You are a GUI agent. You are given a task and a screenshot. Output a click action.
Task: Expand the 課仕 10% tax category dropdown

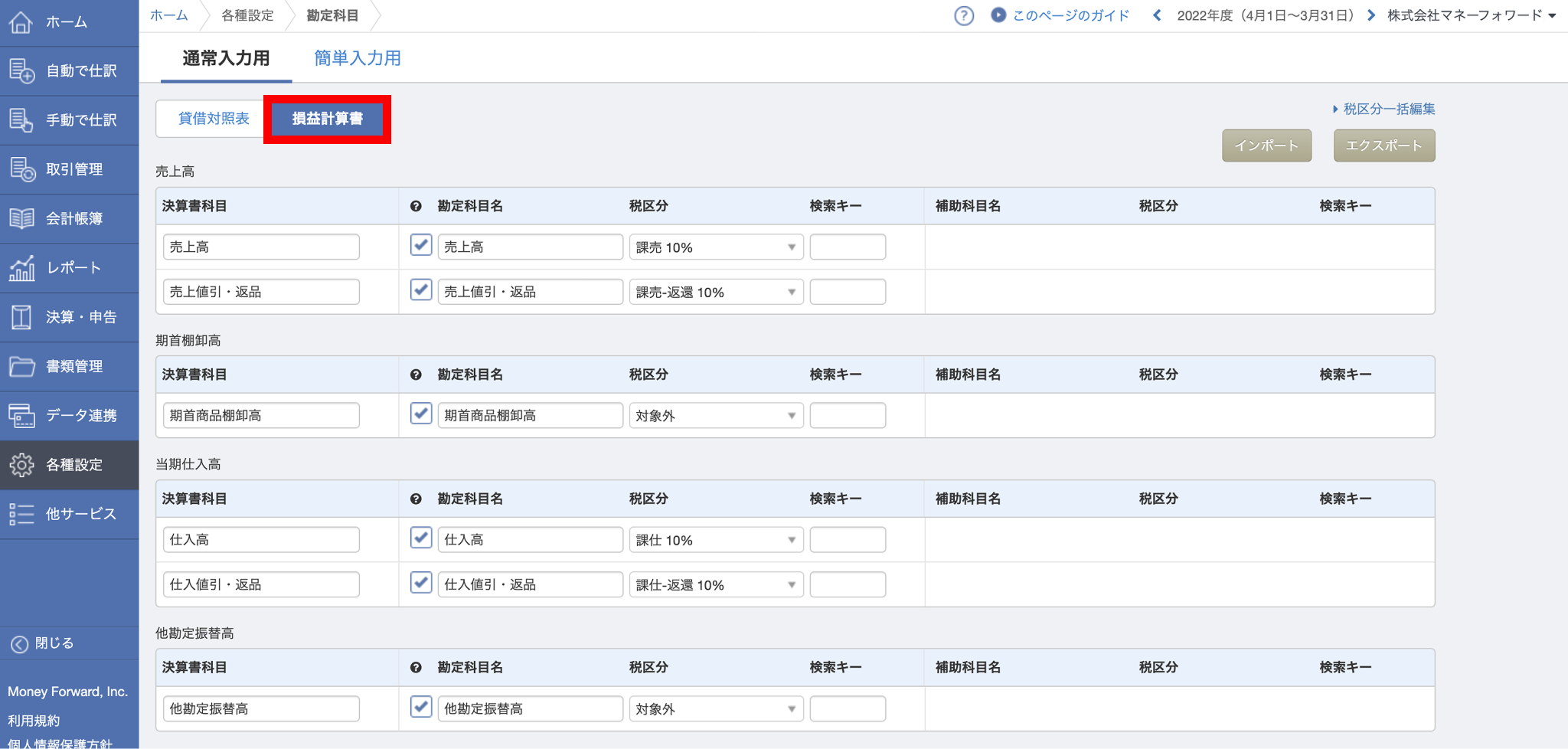[715, 540]
